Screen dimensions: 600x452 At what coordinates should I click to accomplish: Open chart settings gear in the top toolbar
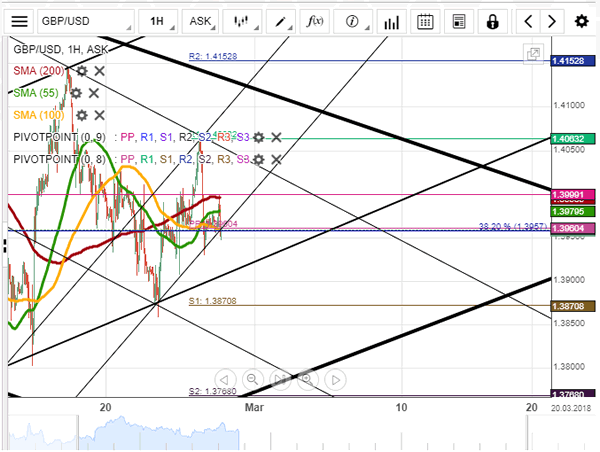[x=582, y=21]
